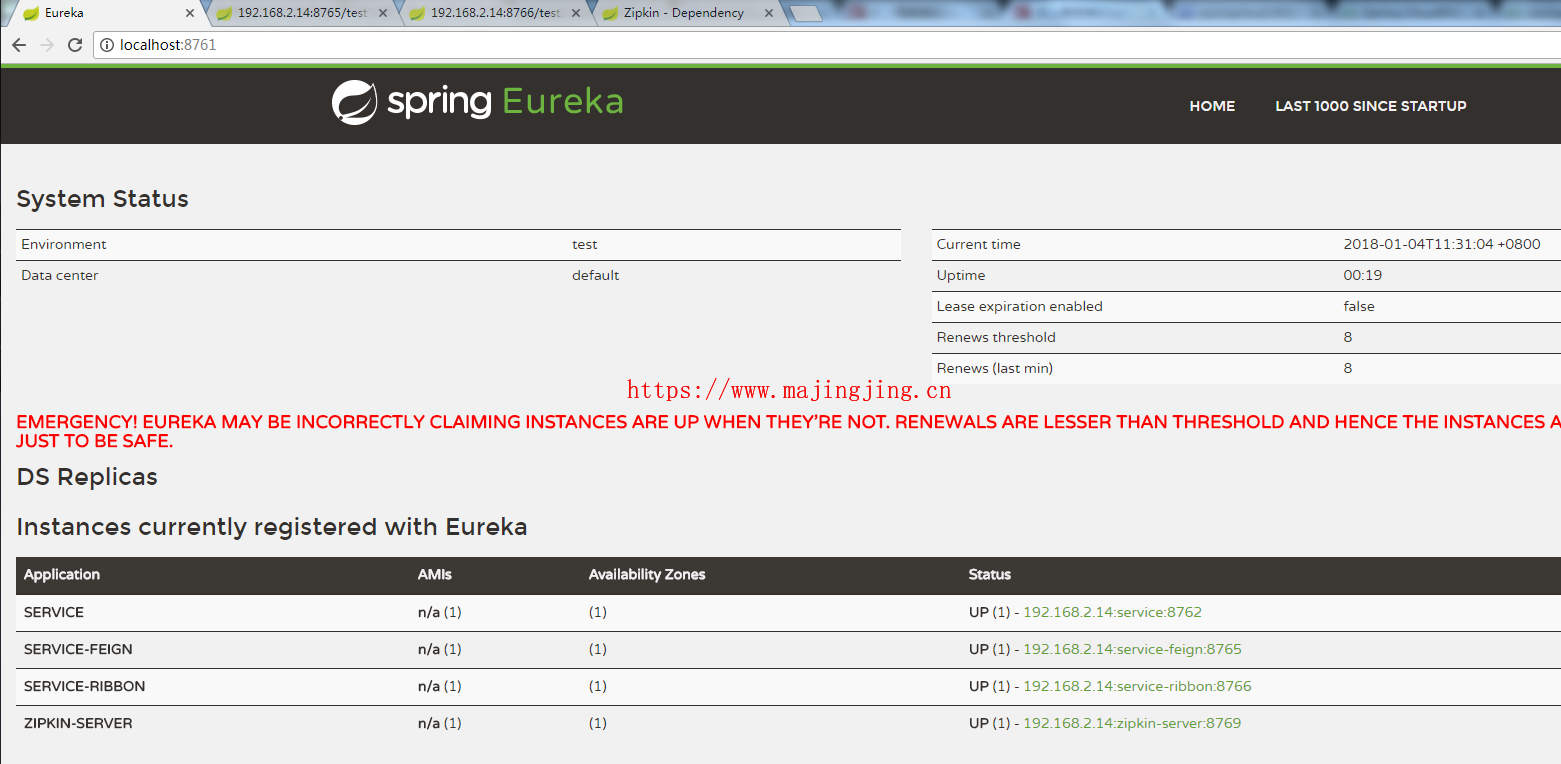Close the Zipkin - Dependency tab
Screen dimensions: 1561x764
pyautogui.click(x=768, y=13)
